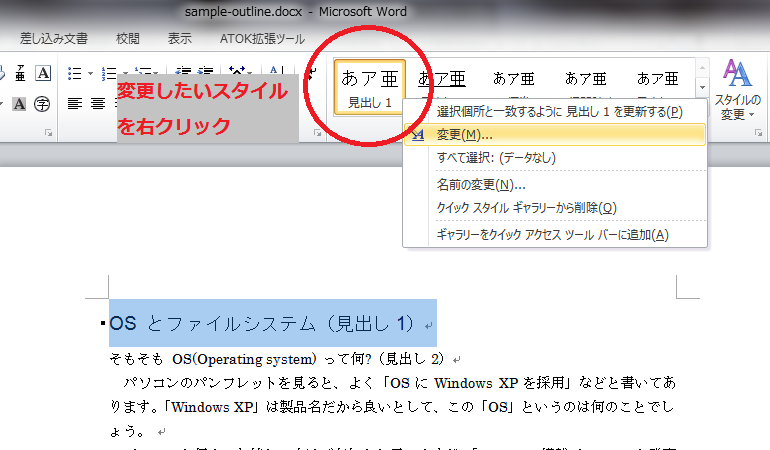
Task: Open the Font dialog launcher
Action: point(48,133)
